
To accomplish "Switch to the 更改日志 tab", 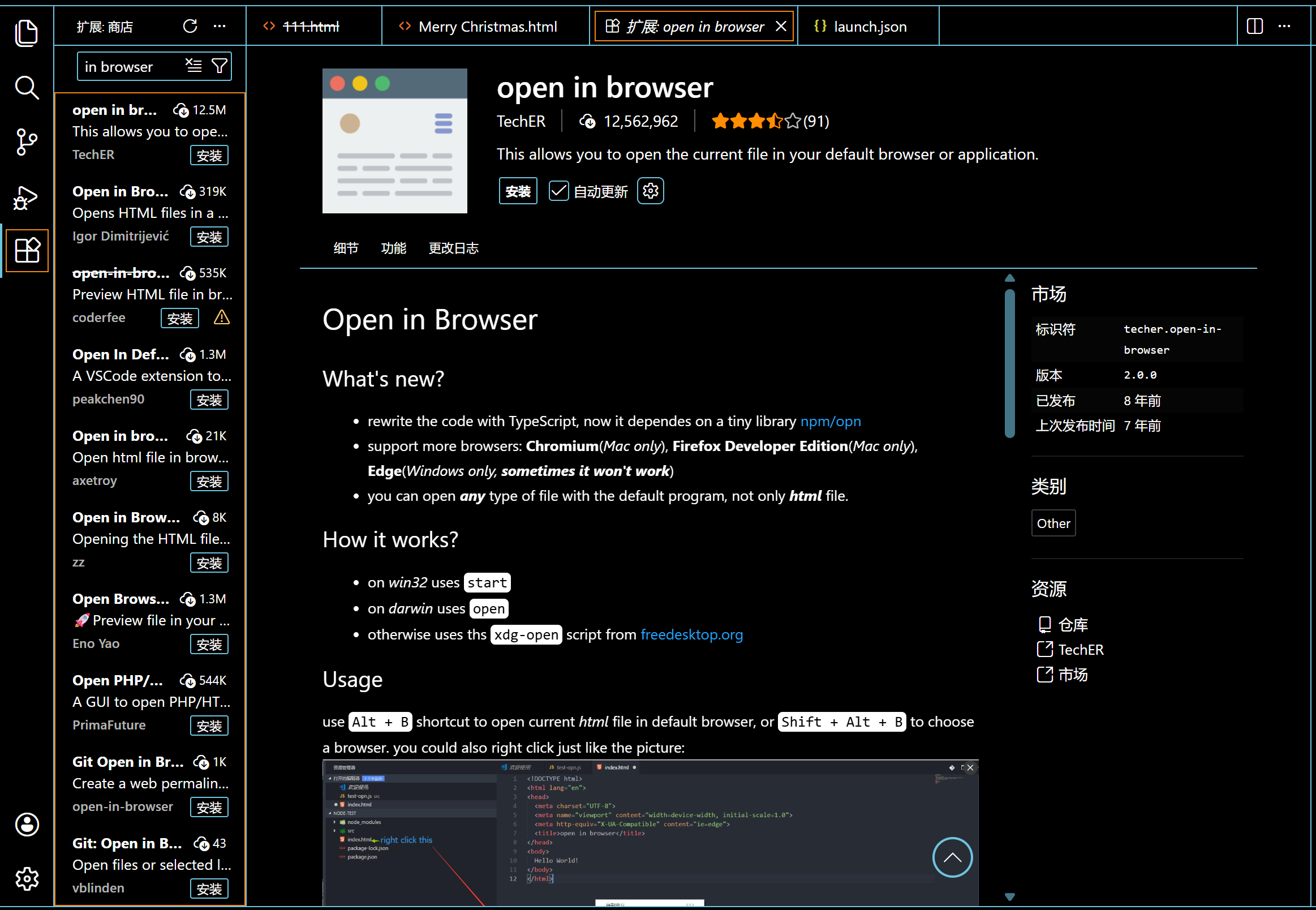I will tap(453, 248).
